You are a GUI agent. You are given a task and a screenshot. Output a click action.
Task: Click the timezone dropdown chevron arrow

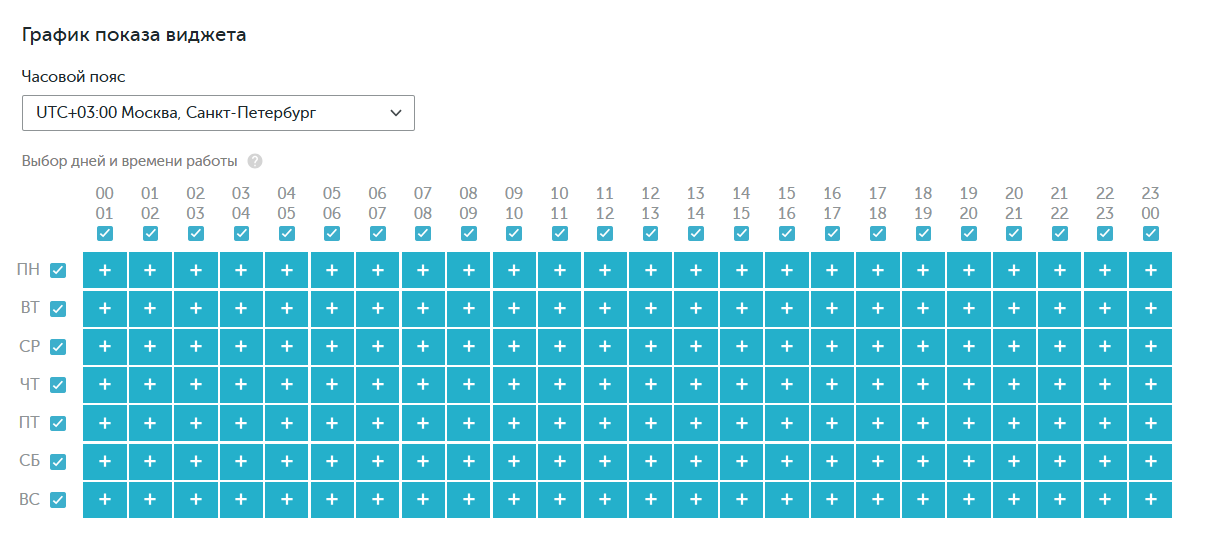(396, 113)
